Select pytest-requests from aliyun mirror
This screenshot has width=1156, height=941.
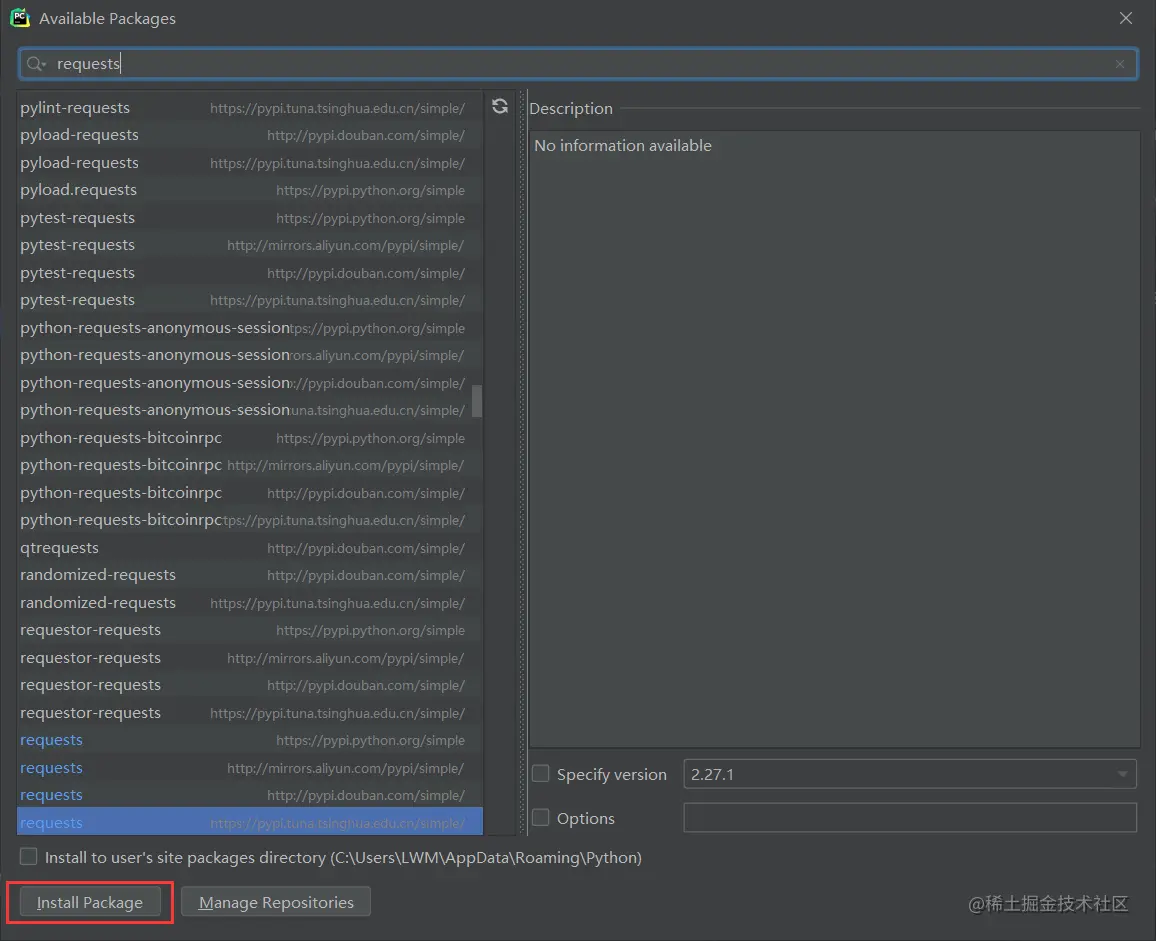click(250, 245)
